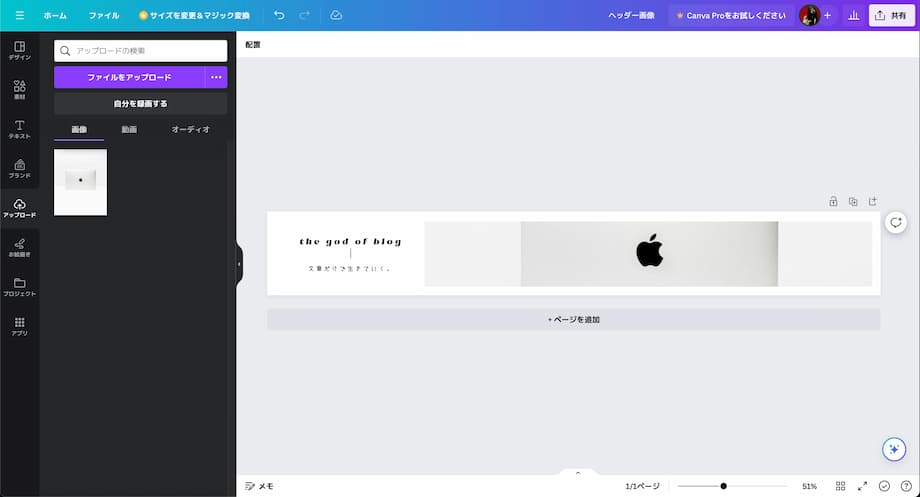Select the Apple logo image on the canvas
Viewport: 920px width, 497px height.
pyautogui.click(x=649, y=253)
